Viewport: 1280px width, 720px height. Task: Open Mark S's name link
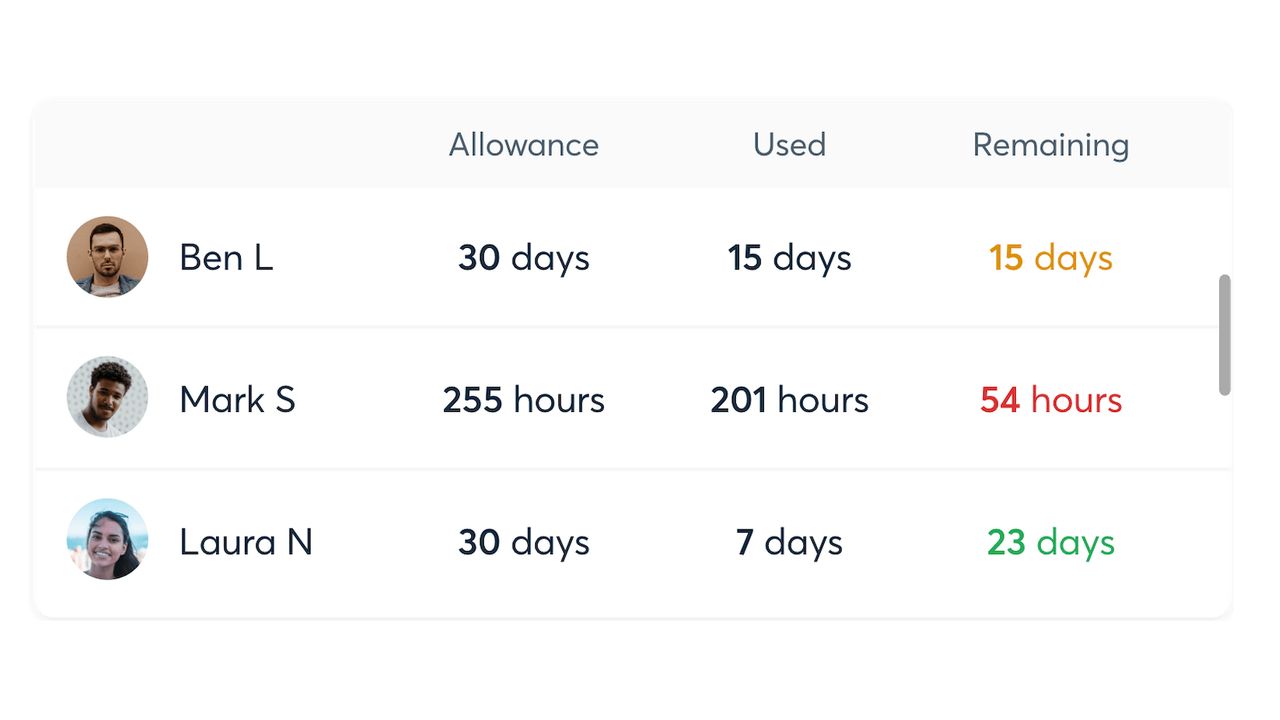tap(237, 400)
